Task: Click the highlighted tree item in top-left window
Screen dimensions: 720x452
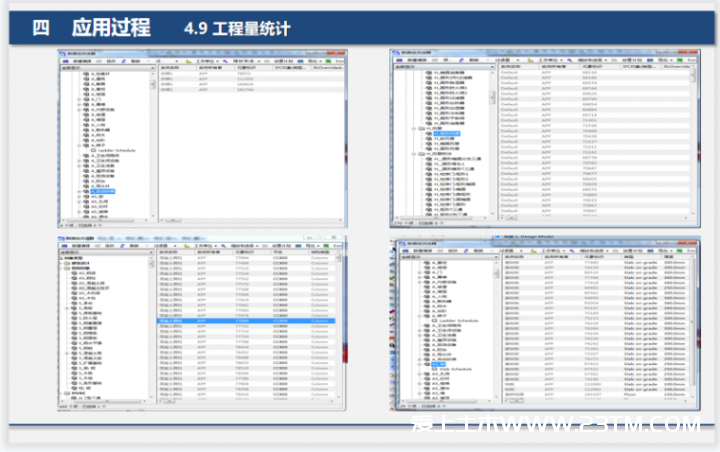Action: [103, 192]
